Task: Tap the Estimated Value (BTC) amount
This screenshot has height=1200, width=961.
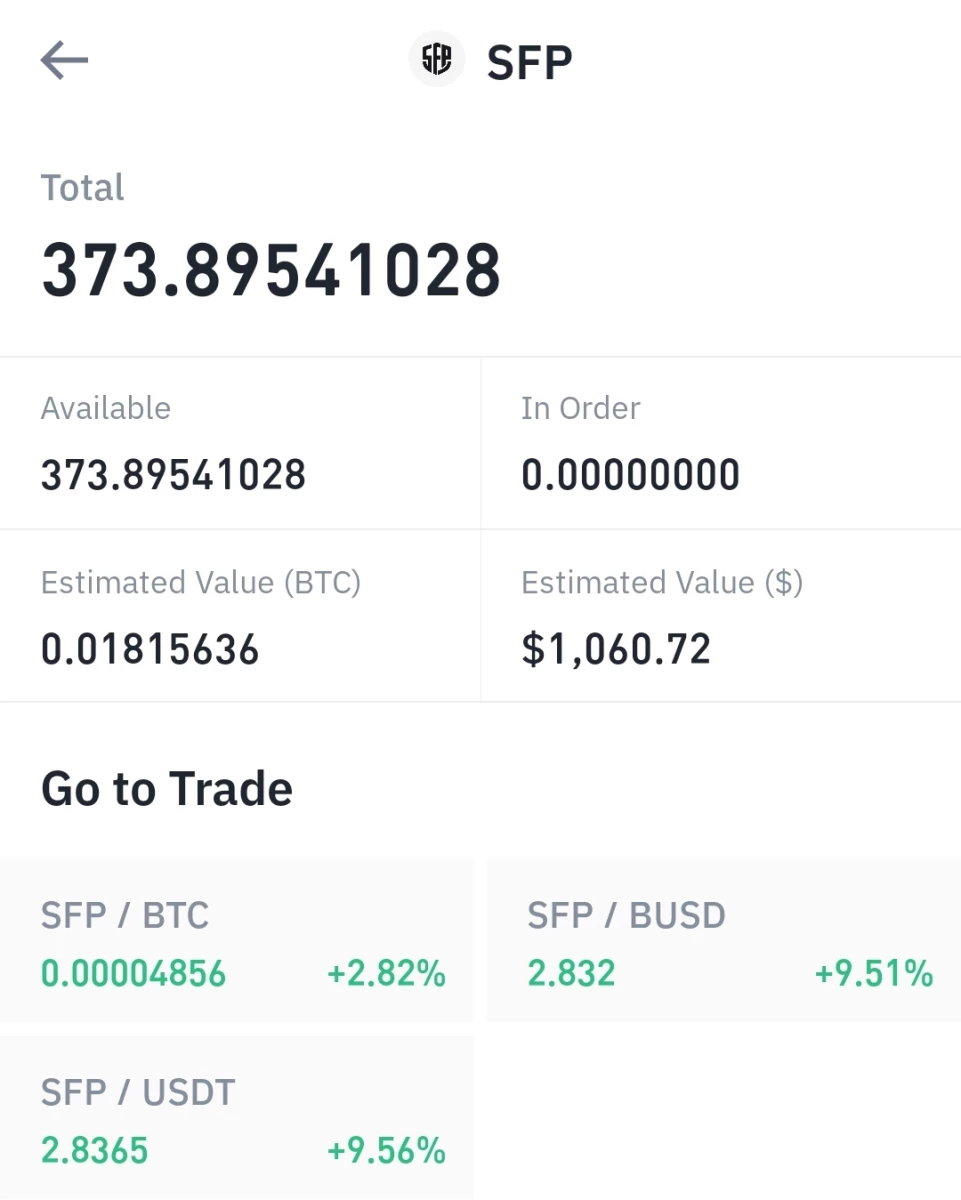Action: (150, 650)
